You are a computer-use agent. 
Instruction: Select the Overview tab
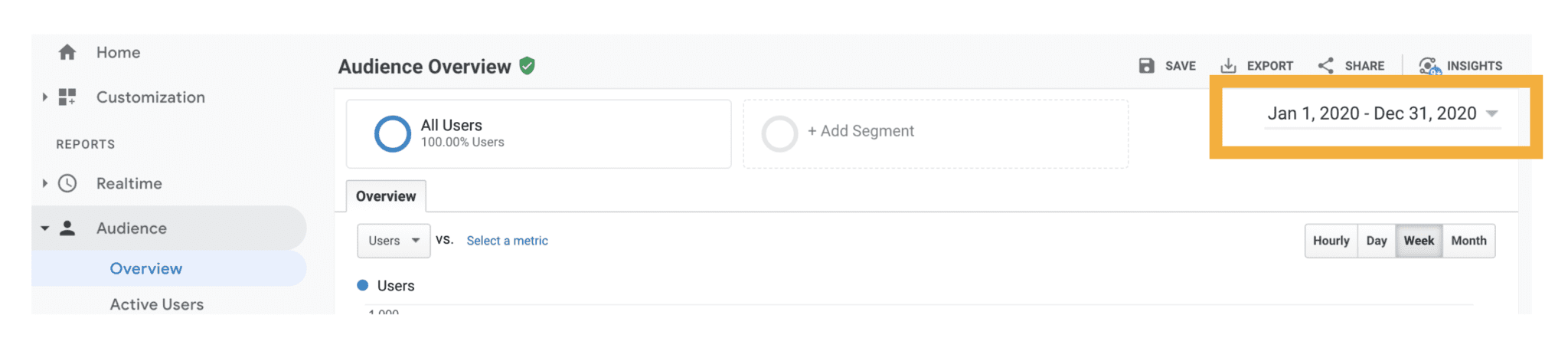tap(386, 196)
